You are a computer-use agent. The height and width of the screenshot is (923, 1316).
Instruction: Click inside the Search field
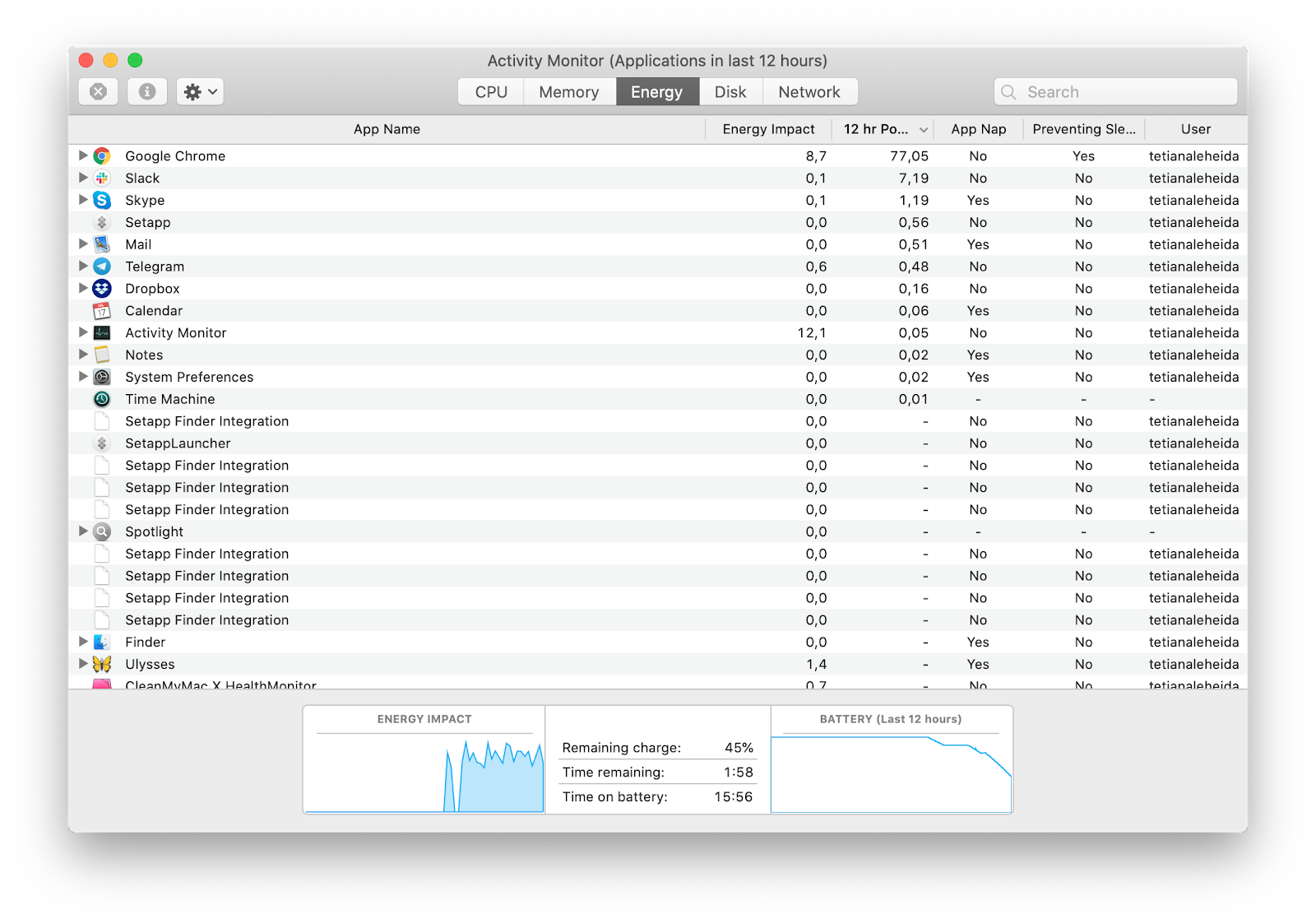pos(1114,91)
